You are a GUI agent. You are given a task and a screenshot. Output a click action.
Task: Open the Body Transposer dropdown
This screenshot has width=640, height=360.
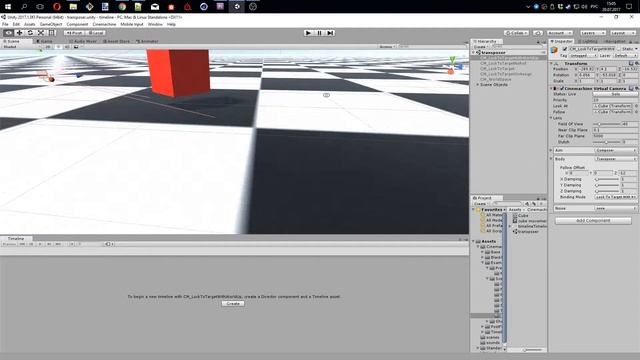pos(615,159)
